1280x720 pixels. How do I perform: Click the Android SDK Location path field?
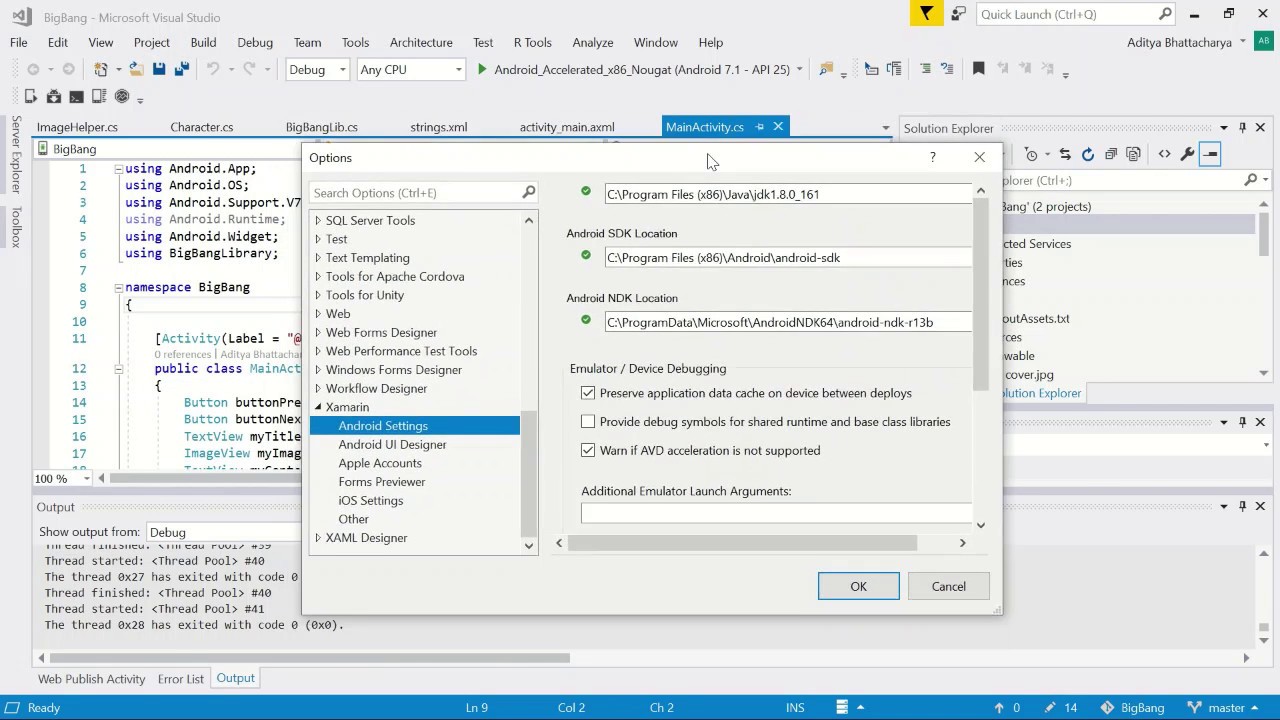click(788, 257)
